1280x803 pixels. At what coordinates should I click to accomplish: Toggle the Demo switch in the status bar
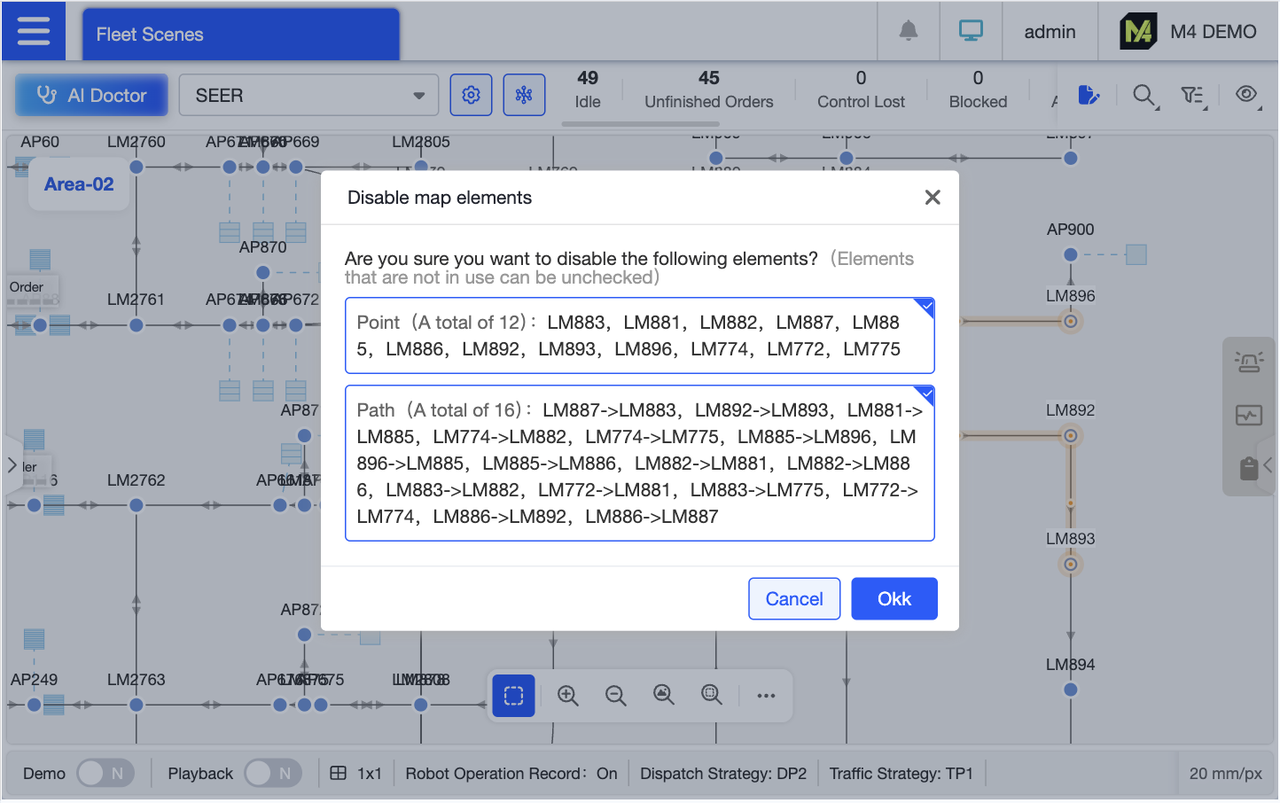(x=105, y=772)
